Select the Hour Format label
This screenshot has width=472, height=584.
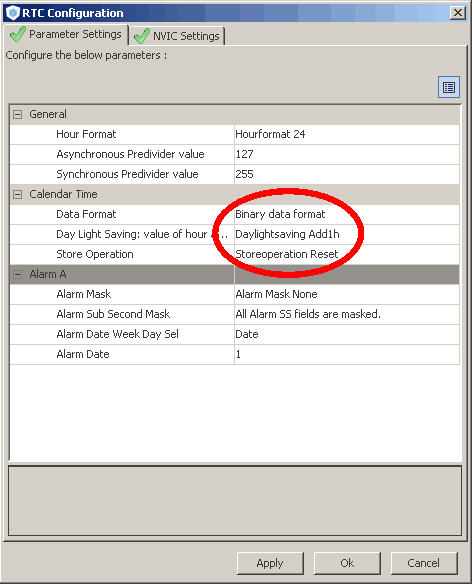86,134
